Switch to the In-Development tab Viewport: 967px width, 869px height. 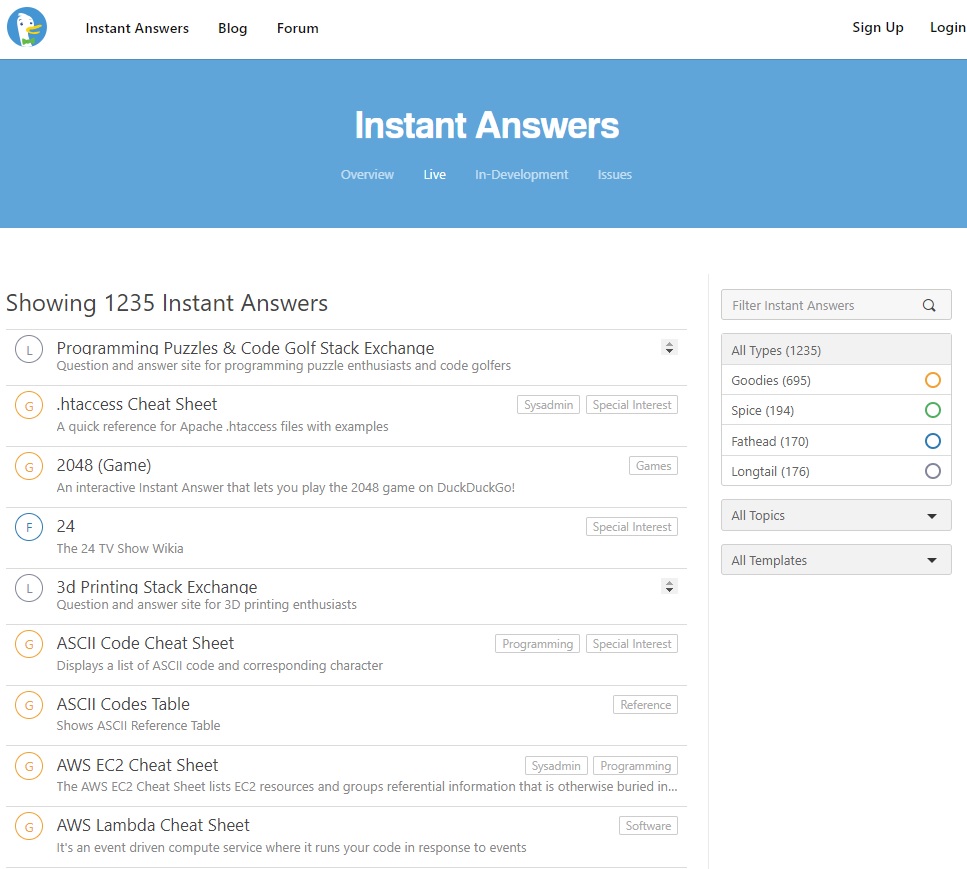[521, 175]
